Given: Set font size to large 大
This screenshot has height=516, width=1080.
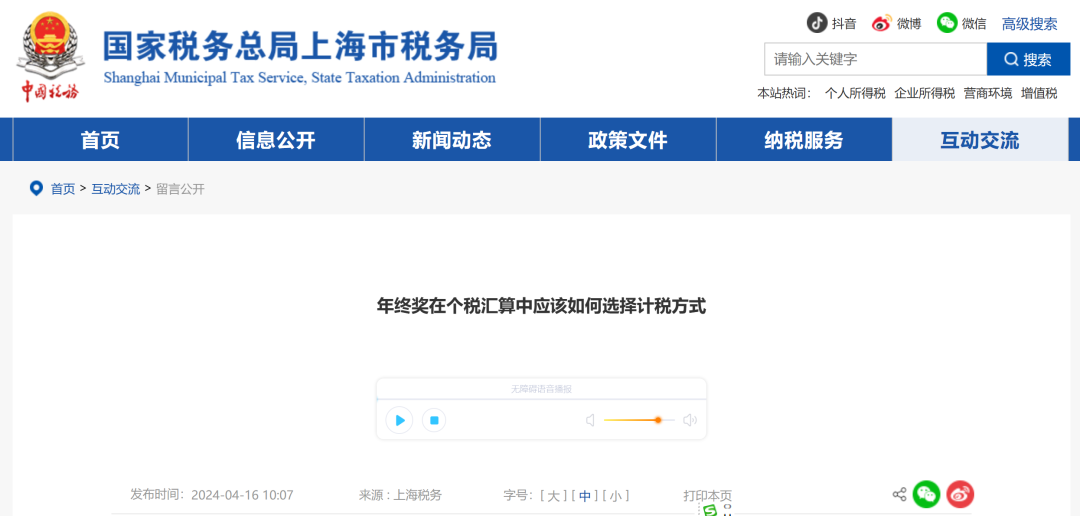Looking at the screenshot, I should point(554,495).
